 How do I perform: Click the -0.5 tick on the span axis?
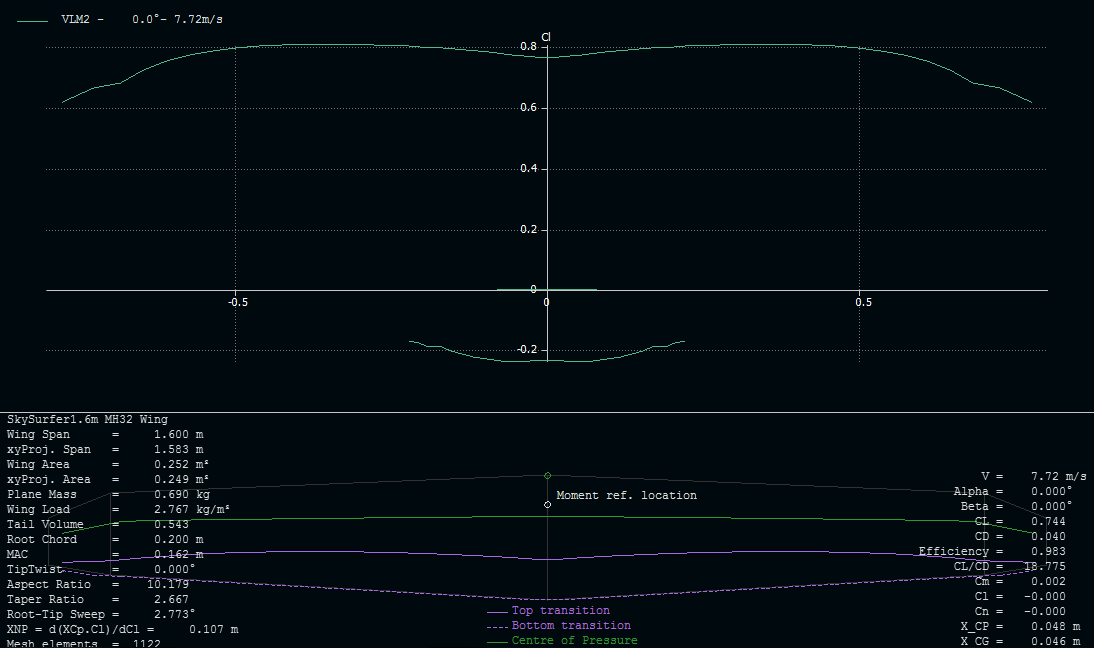tap(236, 302)
